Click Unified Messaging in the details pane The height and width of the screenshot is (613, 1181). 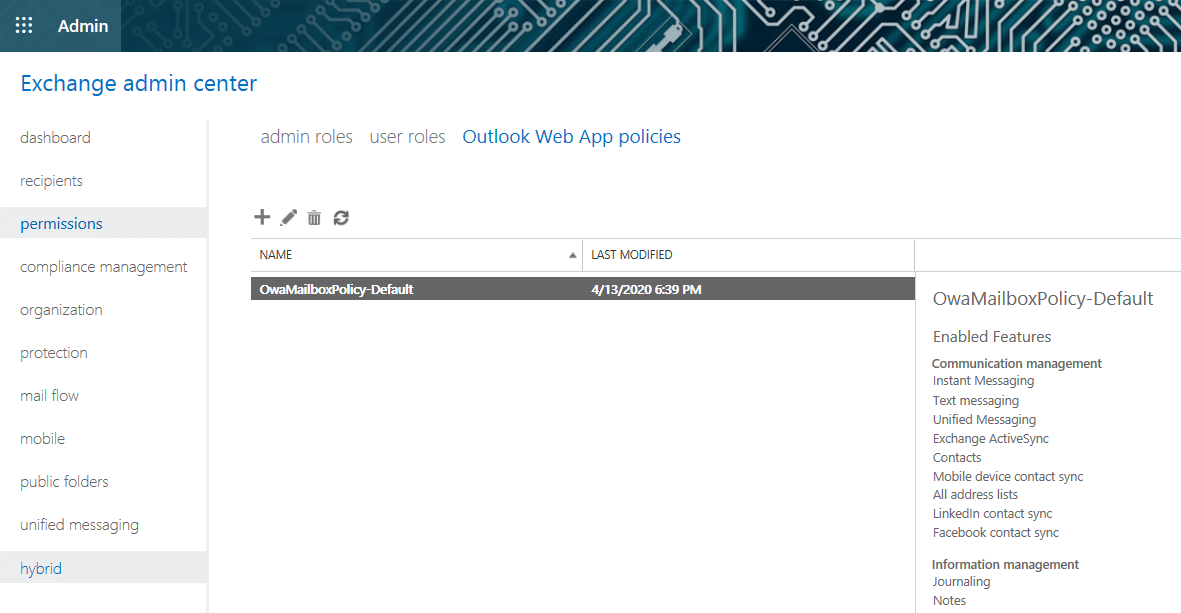coord(984,419)
